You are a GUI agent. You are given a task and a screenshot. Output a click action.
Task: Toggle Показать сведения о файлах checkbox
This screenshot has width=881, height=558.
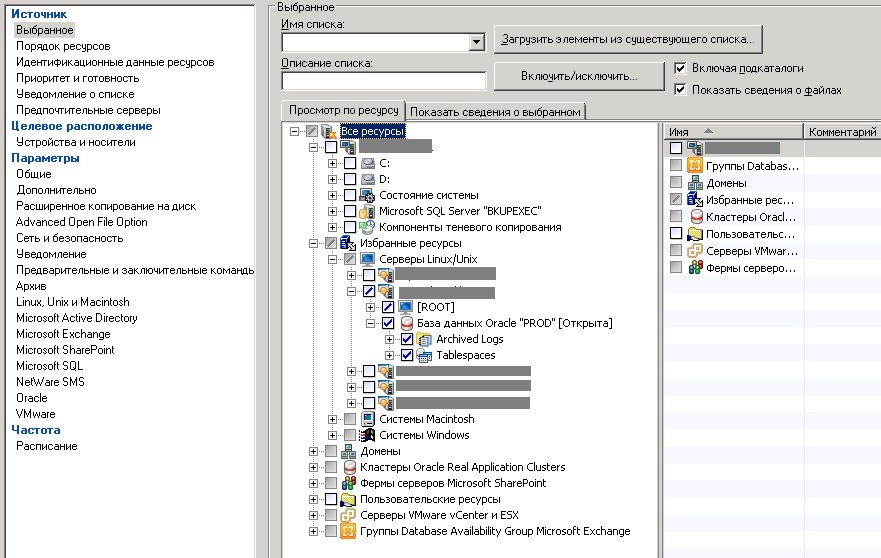tap(680, 89)
